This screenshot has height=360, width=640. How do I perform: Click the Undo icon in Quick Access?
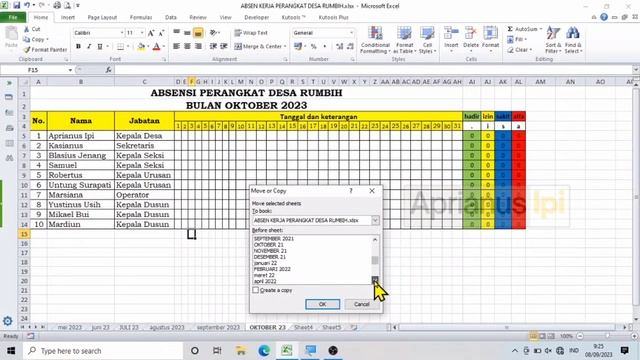tap(27, 5)
